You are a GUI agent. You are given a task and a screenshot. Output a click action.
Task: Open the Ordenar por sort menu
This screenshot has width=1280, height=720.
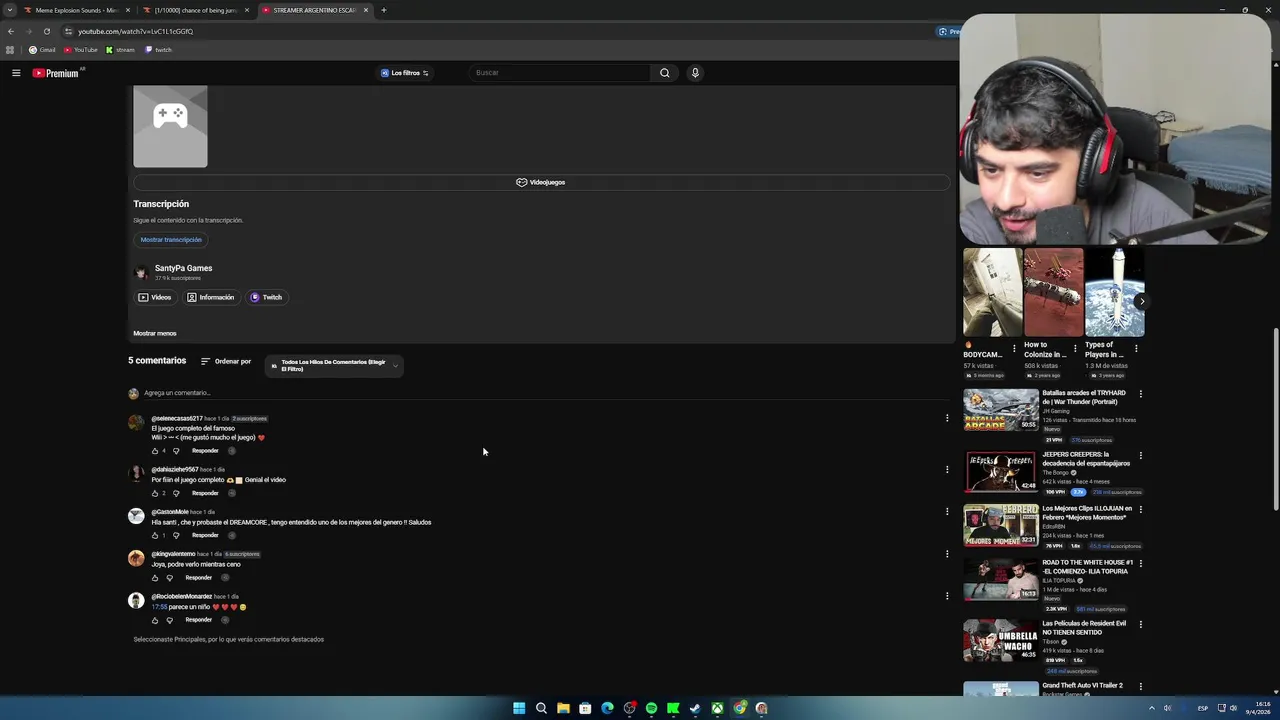click(226, 362)
